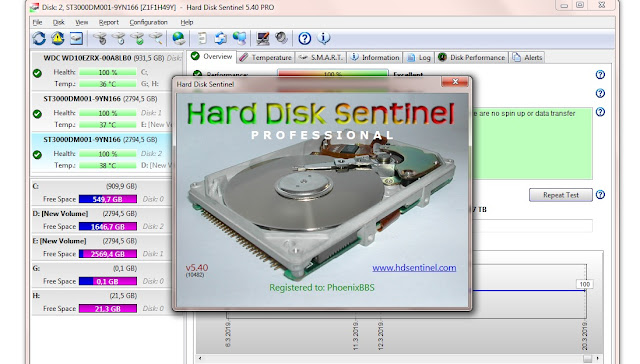This screenshot has height=364, width=640.
Task: Open the www.hdsentinel.com link
Action: (414, 268)
